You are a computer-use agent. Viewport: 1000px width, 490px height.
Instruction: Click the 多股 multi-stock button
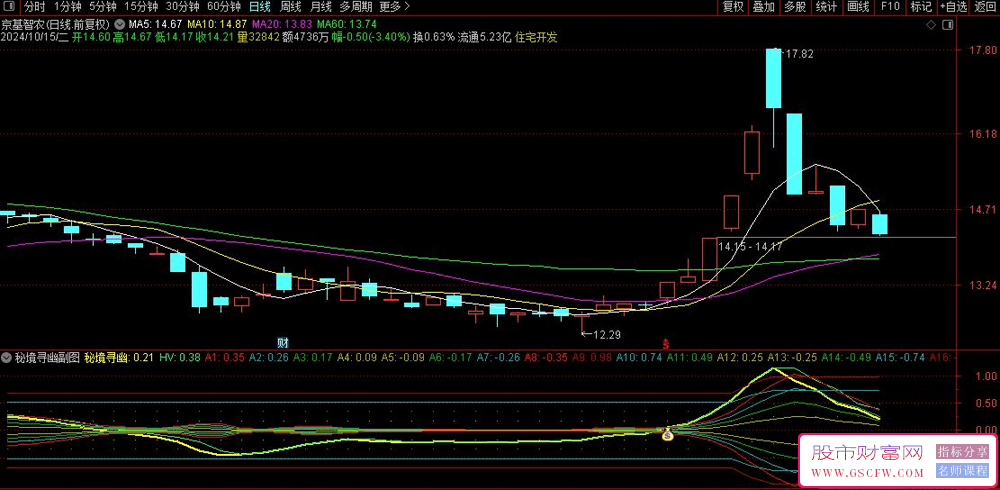point(795,7)
